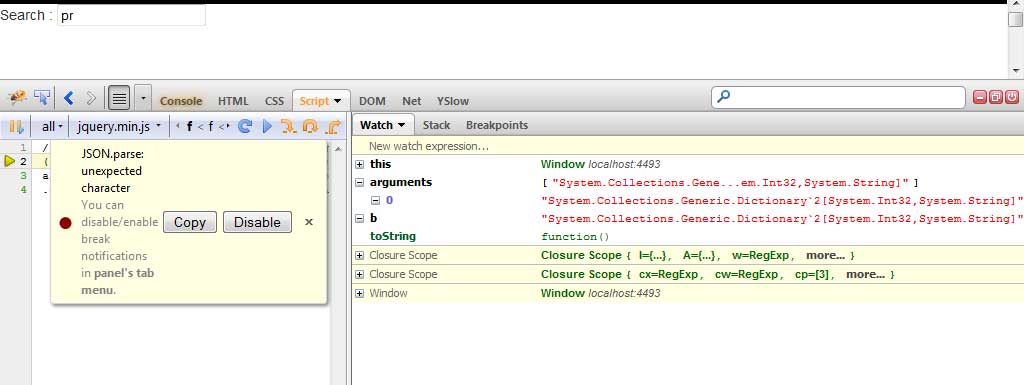Click the Window localhost:4493 value of 'this'
The width and height of the screenshot is (1024, 385).
click(601, 164)
